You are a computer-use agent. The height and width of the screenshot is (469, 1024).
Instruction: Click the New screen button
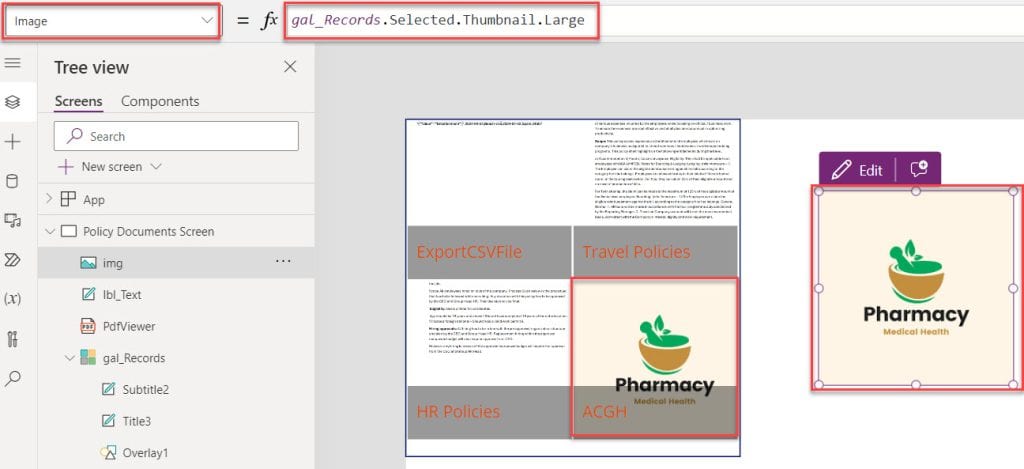(109, 167)
